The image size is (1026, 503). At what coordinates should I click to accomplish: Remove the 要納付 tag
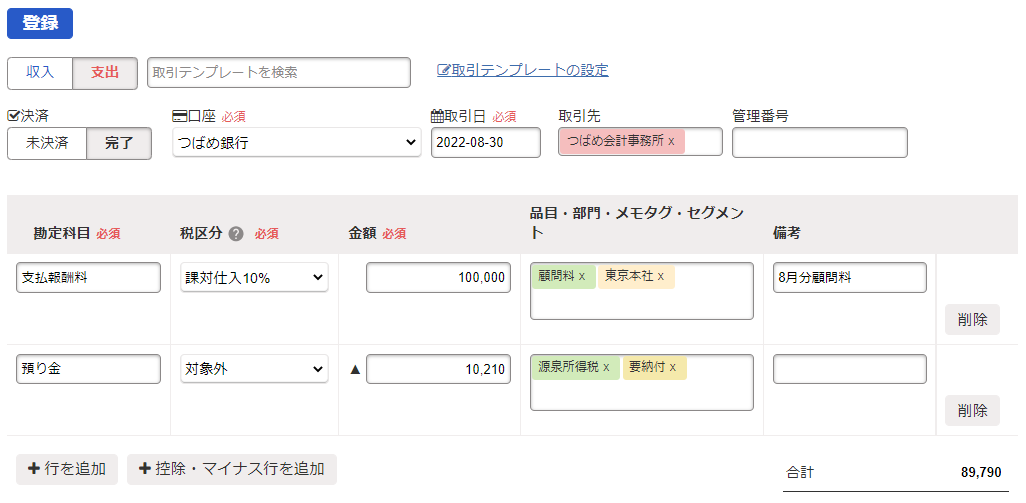click(x=673, y=367)
